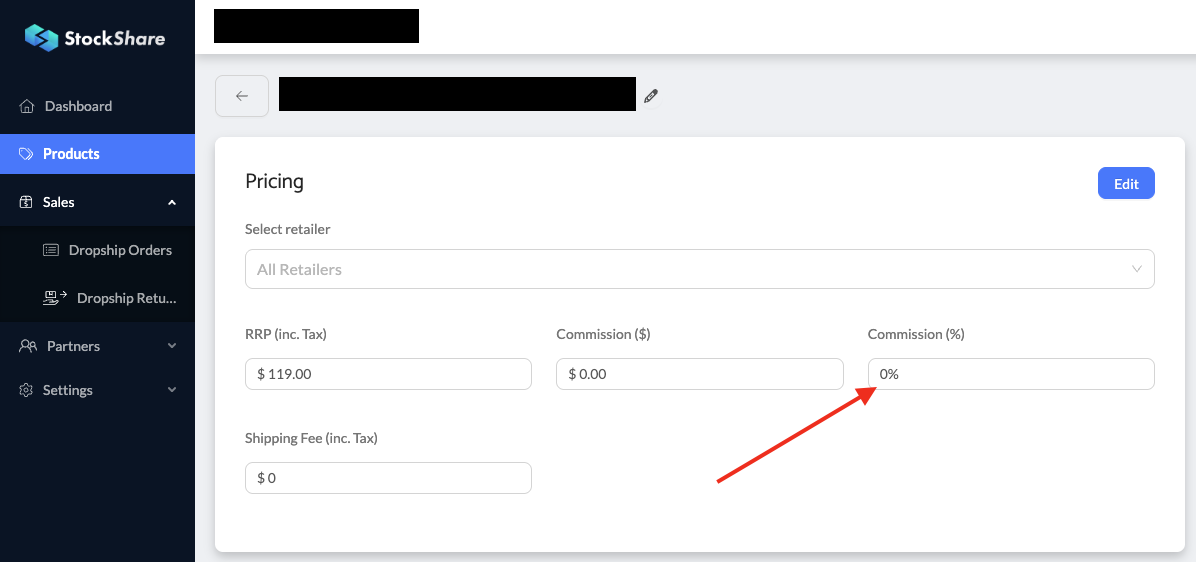Image resolution: width=1196 pixels, height=562 pixels.
Task: Click the Partners people icon
Action: pos(28,346)
